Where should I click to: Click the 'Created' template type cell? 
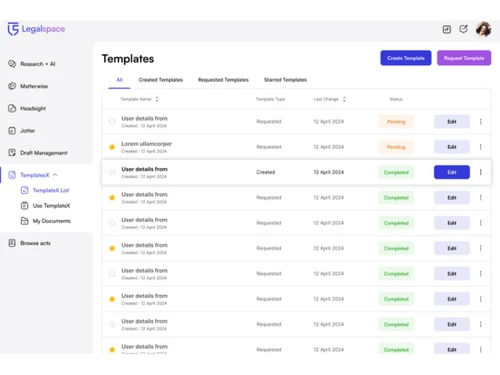point(266,172)
